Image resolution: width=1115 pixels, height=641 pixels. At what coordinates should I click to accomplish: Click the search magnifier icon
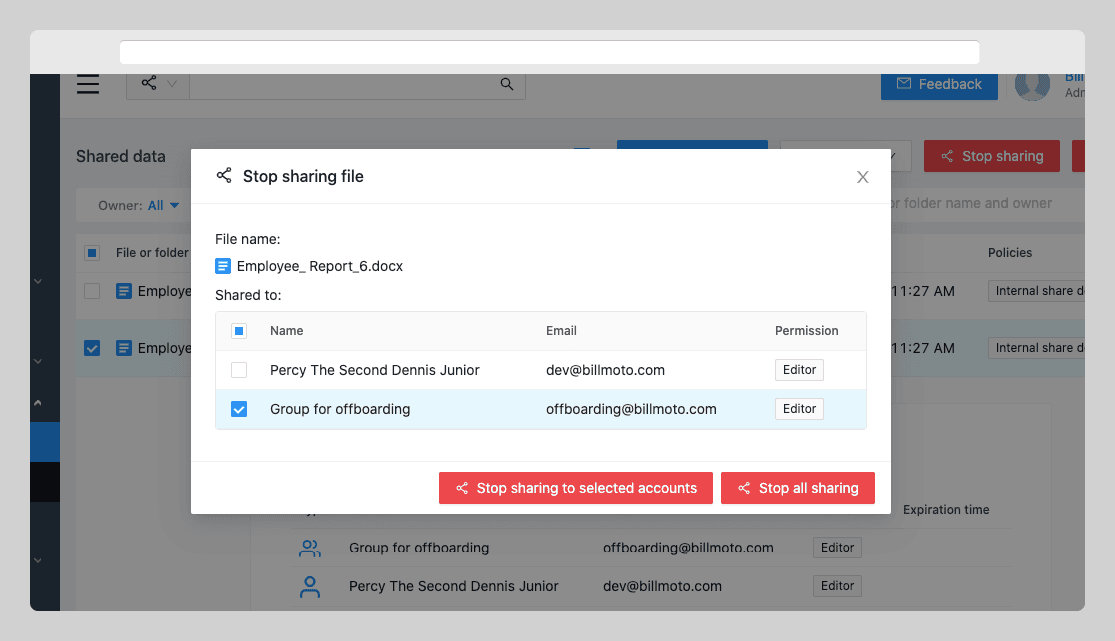pos(506,85)
